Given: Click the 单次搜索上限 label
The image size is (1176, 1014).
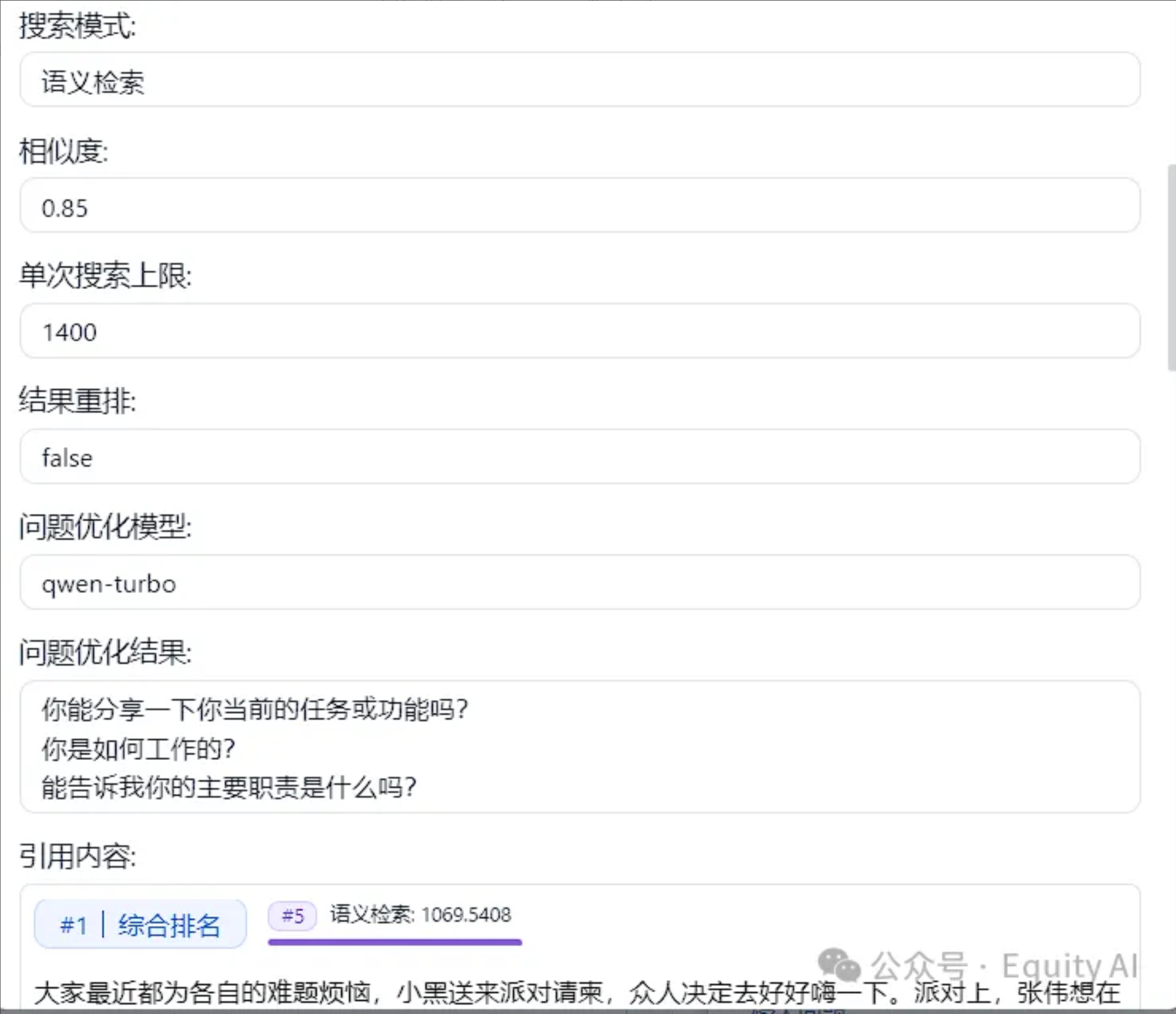Looking at the screenshot, I should (x=106, y=275).
